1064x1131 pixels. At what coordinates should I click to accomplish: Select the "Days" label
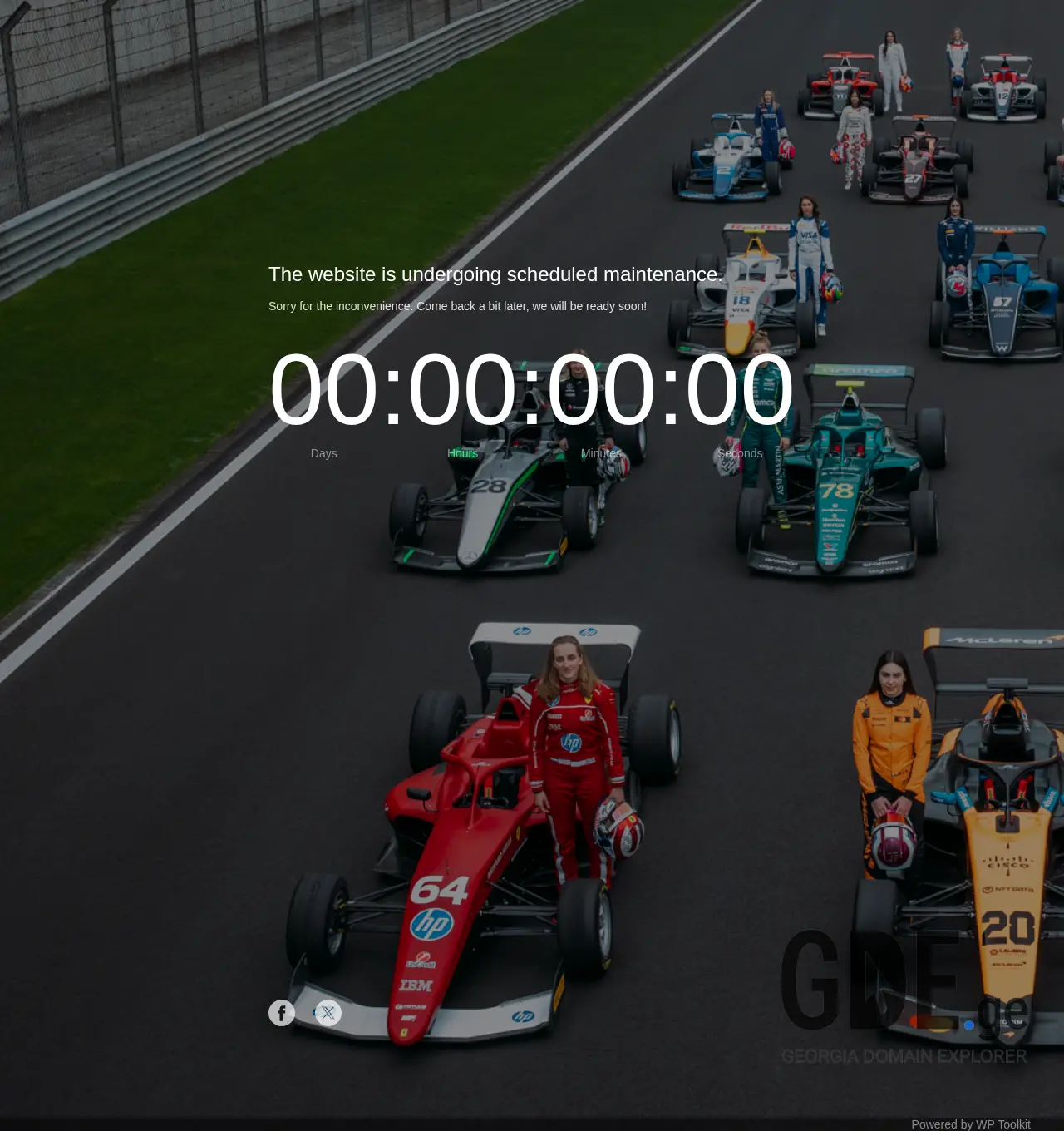323,453
